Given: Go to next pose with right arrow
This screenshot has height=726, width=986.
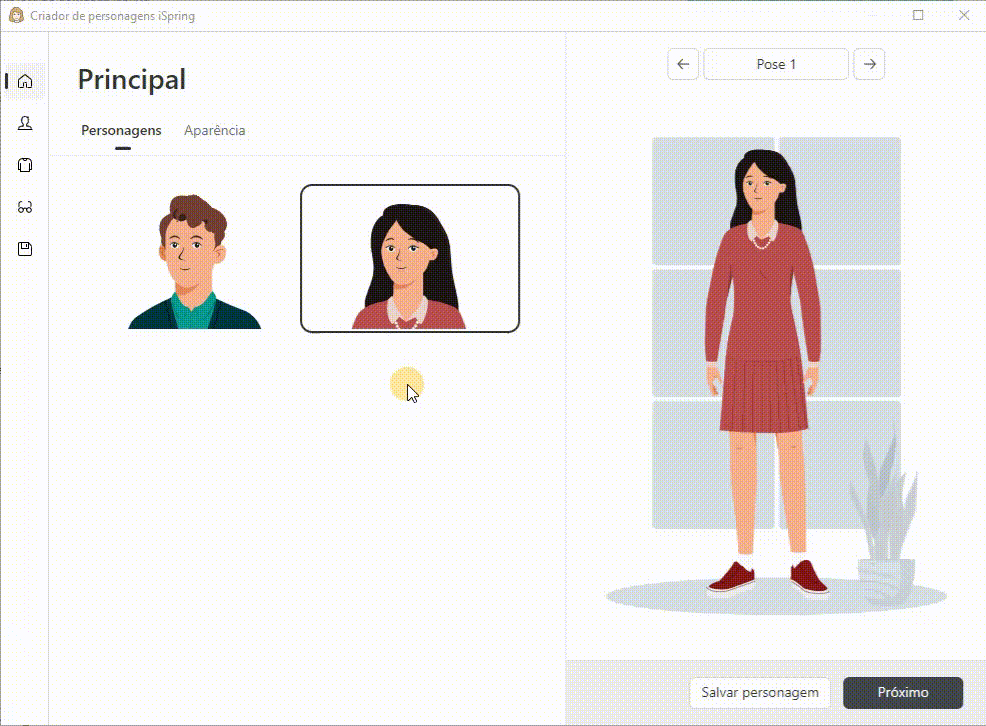Looking at the screenshot, I should pyautogui.click(x=869, y=64).
